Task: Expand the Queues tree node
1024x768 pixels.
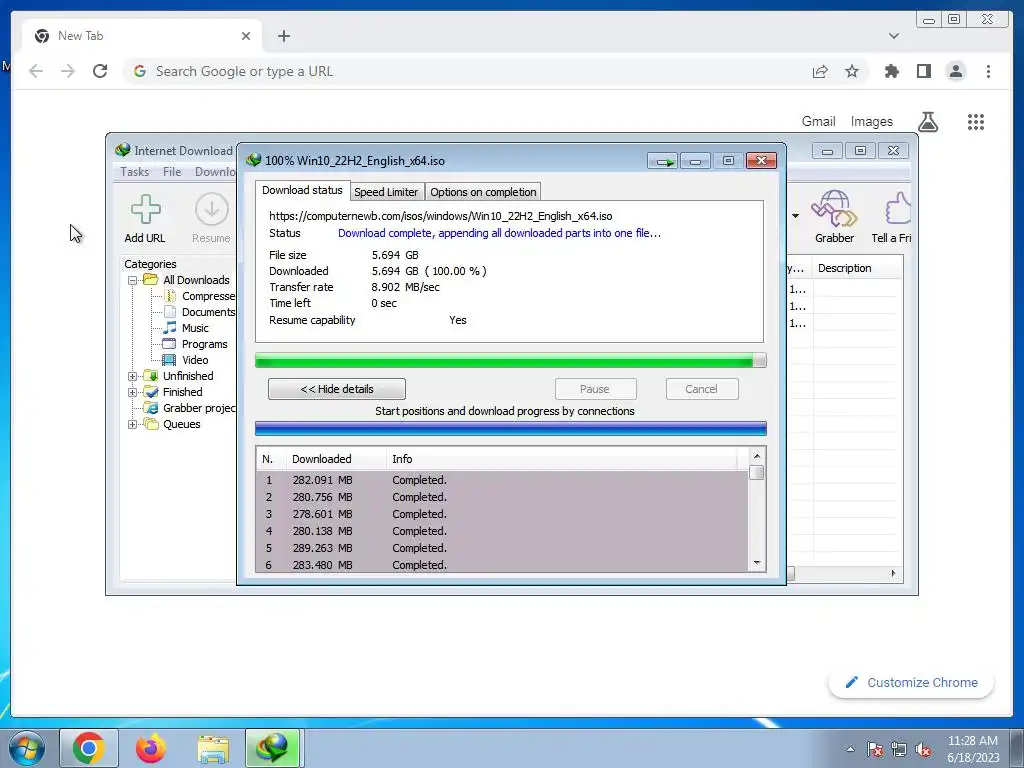Action: click(x=133, y=424)
